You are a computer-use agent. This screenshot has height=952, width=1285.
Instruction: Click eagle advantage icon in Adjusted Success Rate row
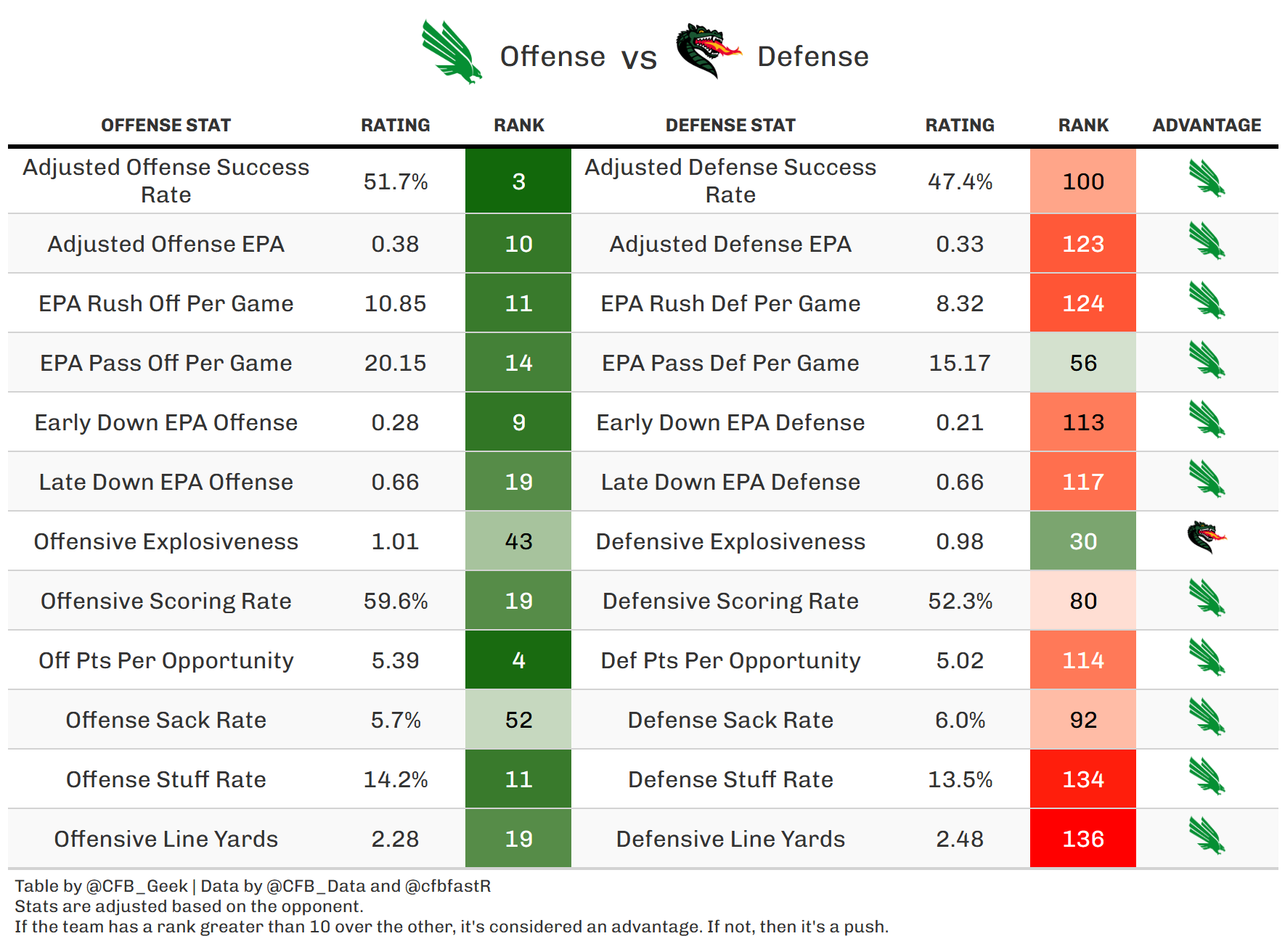coord(1207,178)
